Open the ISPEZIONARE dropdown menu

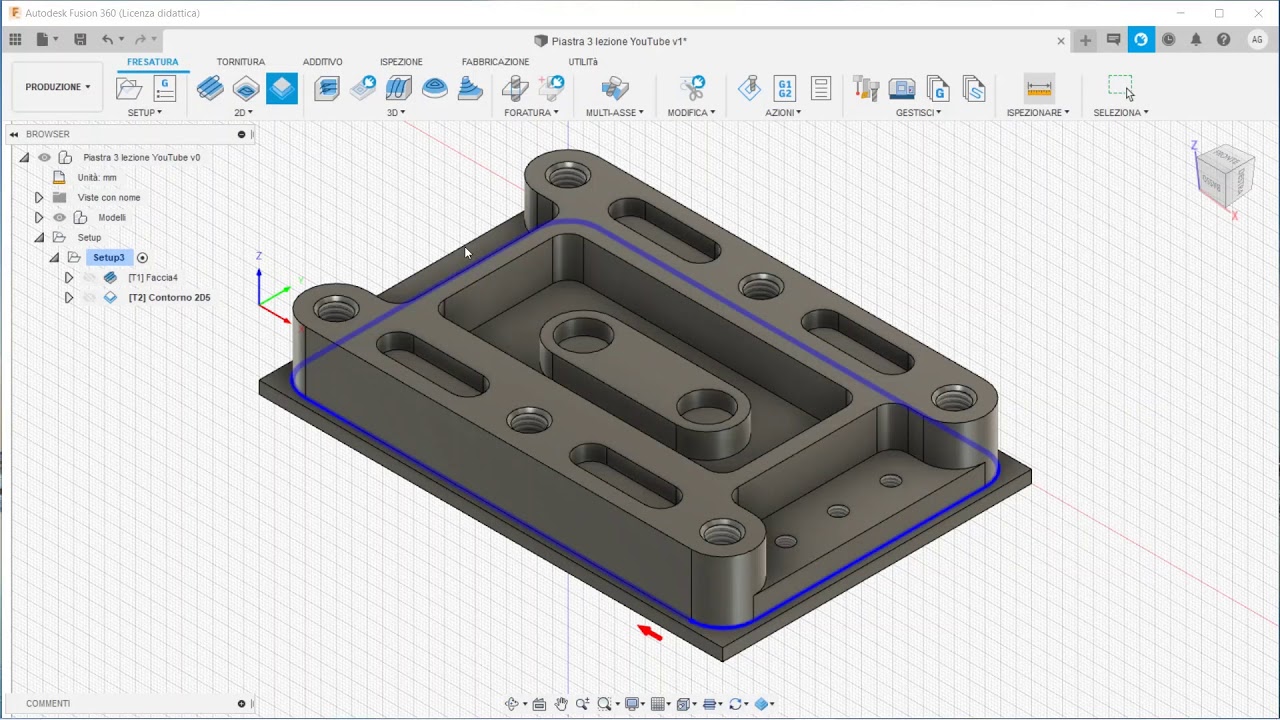pos(1038,112)
